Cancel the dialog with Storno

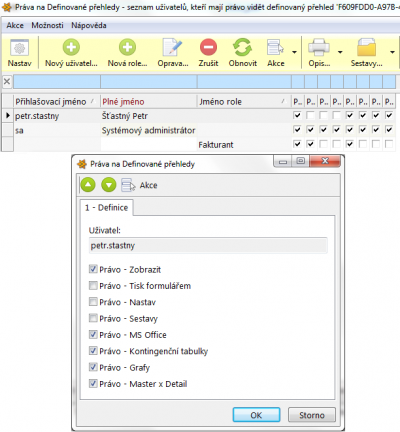(x=312, y=415)
